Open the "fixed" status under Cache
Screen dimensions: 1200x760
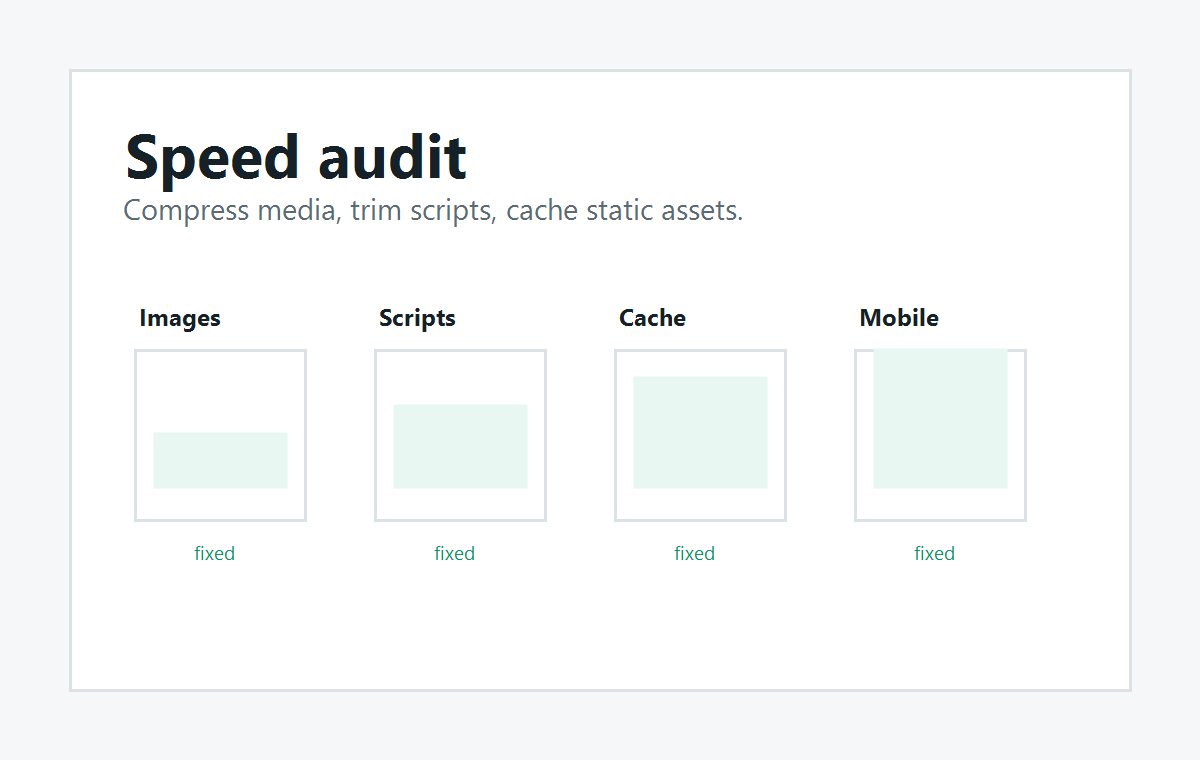tap(695, 553)
